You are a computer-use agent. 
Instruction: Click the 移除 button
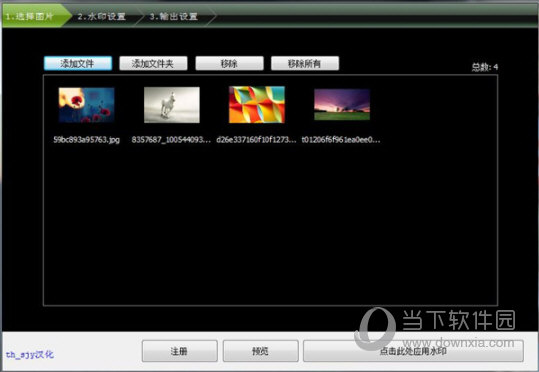(x=229, y=63)
